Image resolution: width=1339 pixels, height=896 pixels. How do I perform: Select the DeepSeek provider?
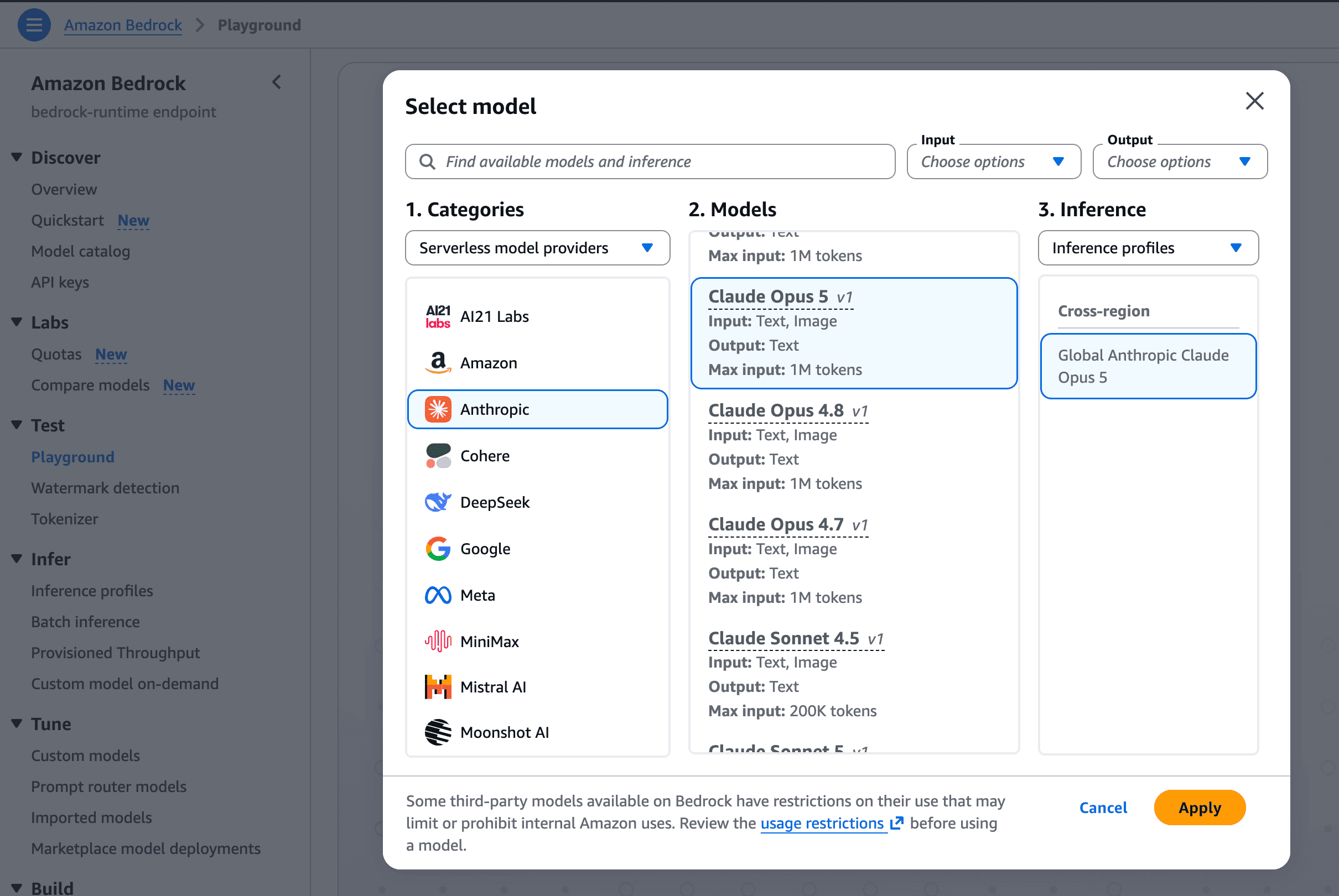[537, 502]
